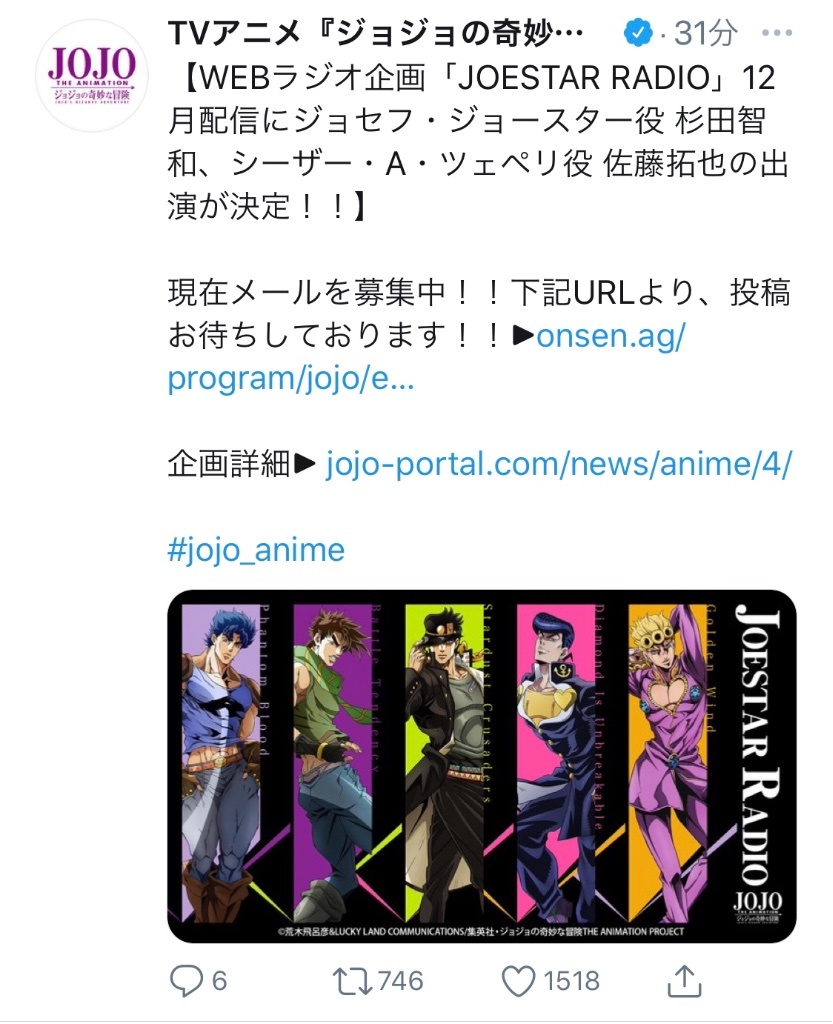The image size is (833, 1024).
Task: Tap the #jojo_anime hashtag
Action: (256, 550)
